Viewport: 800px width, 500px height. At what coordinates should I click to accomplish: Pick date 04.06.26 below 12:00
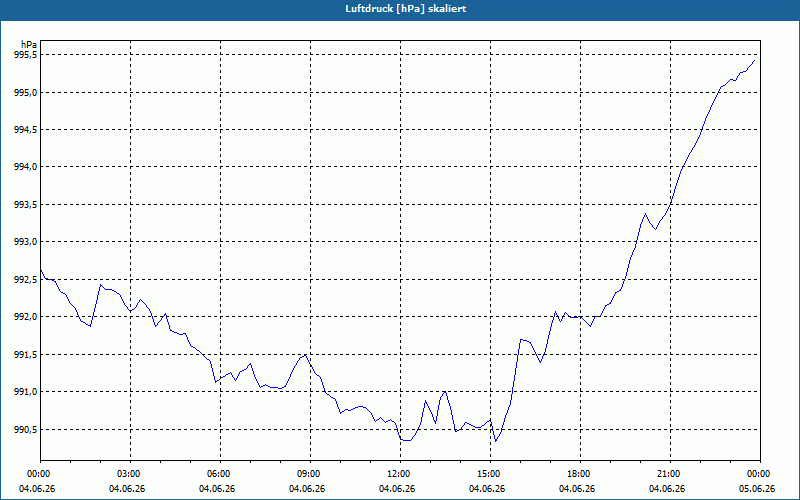tap(397, 489)
